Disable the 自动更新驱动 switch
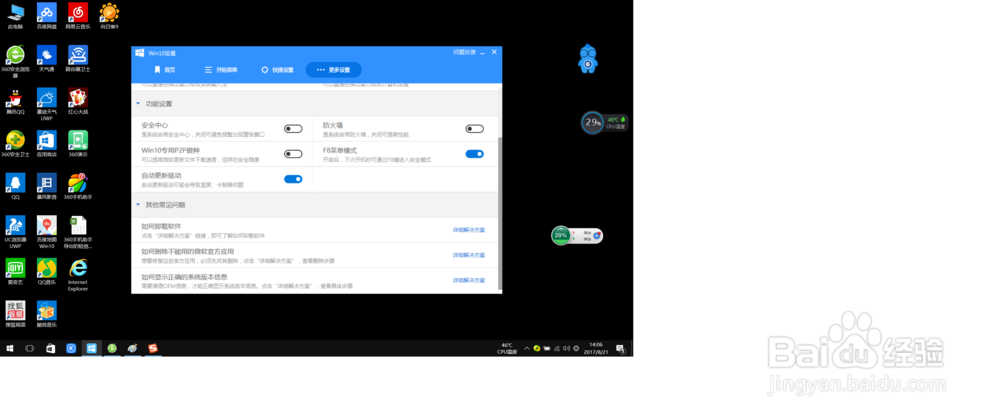The image size is (1000, 418). pos(293,179)
